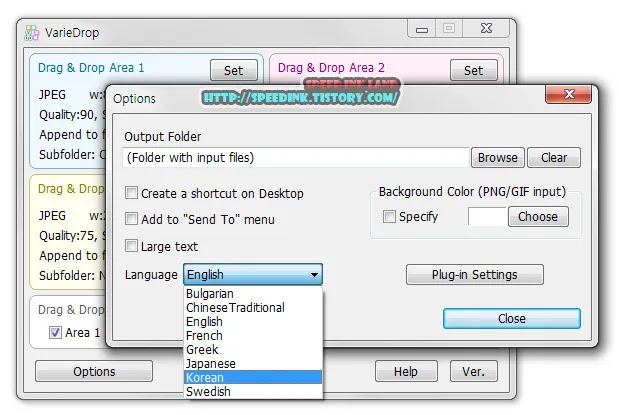This screenshot has width=619, height=415.
Task: Select French language option
Action: pos(253,336)
